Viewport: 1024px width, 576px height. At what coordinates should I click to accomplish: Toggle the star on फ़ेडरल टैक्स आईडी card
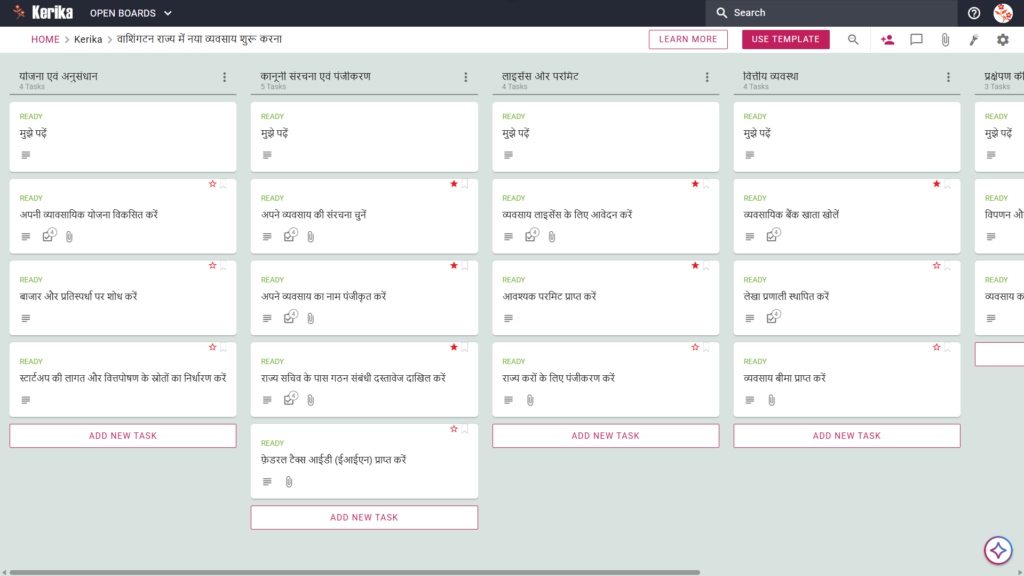[454, 429]
